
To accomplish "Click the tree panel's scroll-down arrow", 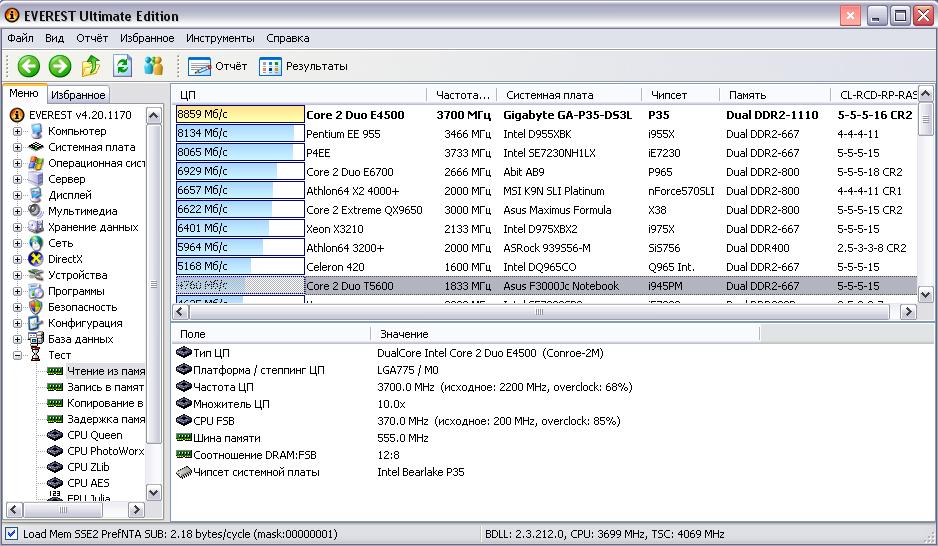I will (154, 493).
